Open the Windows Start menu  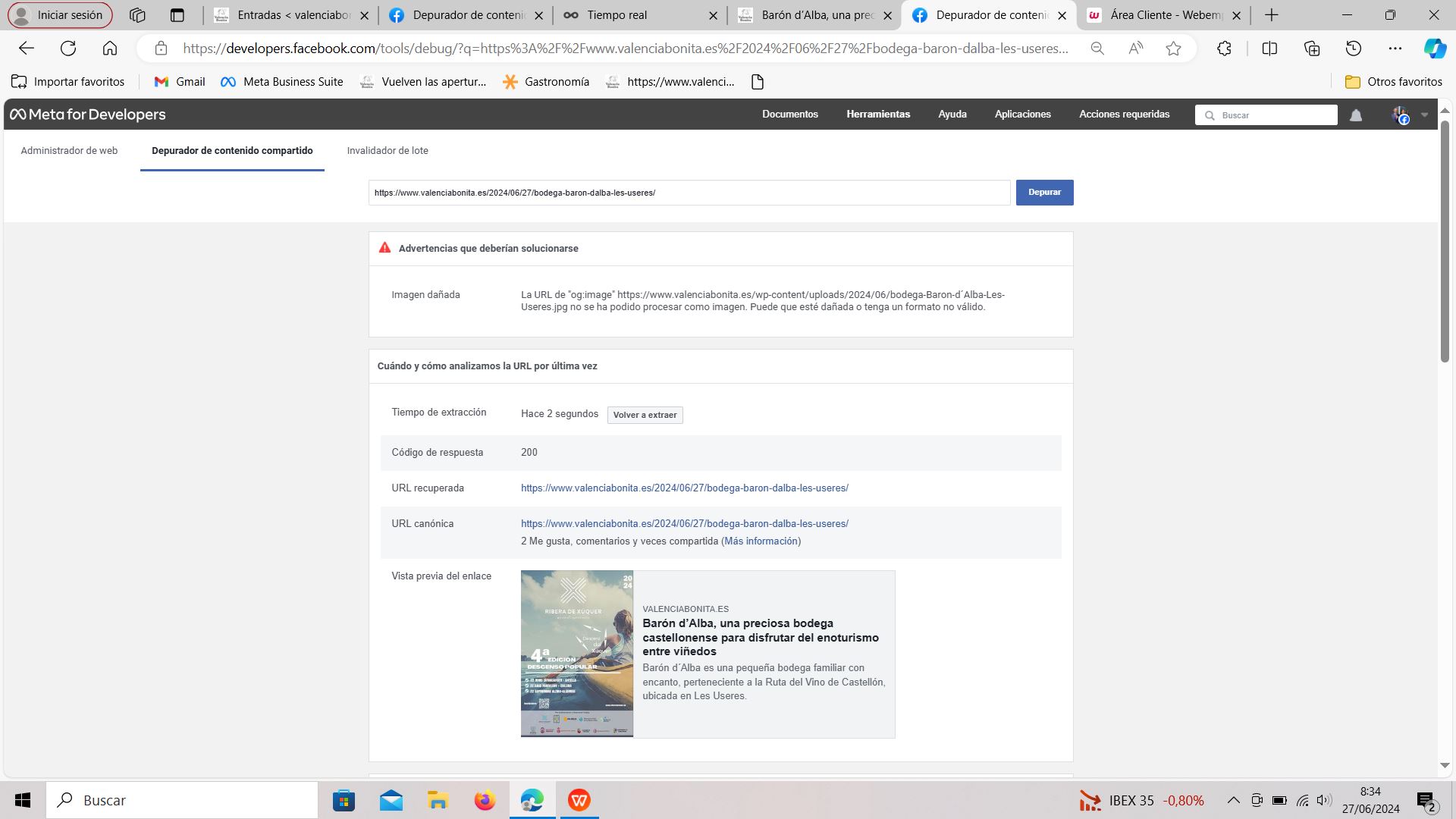coord(23,800)
